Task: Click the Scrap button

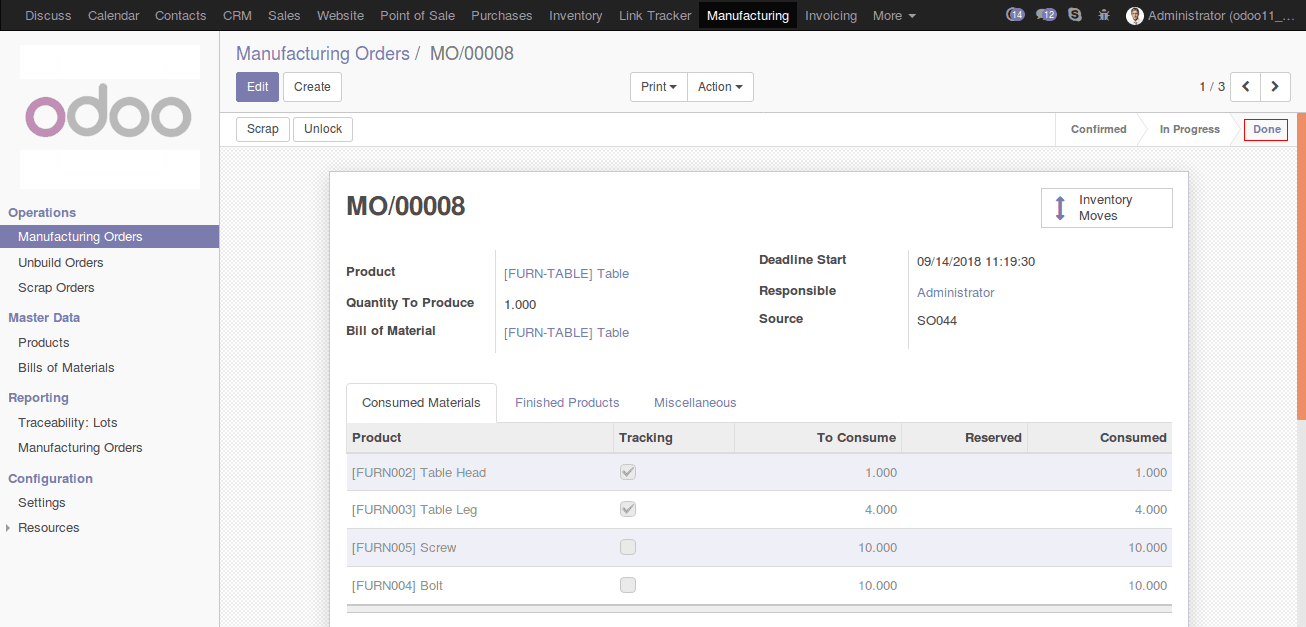Action: point(263,129)
